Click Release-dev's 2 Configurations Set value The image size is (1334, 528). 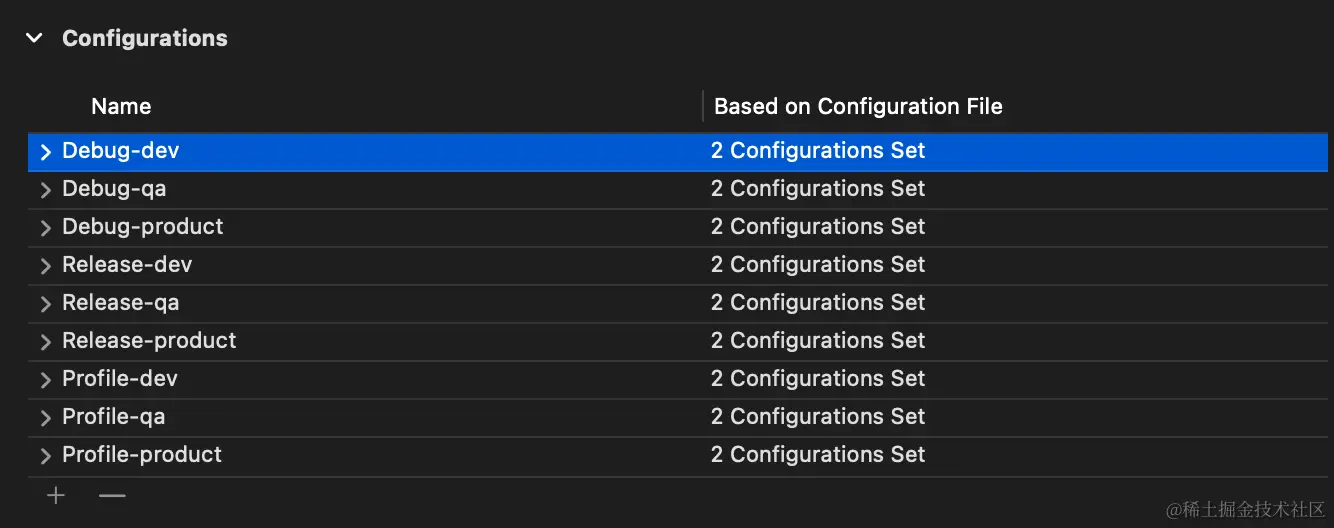817,265
